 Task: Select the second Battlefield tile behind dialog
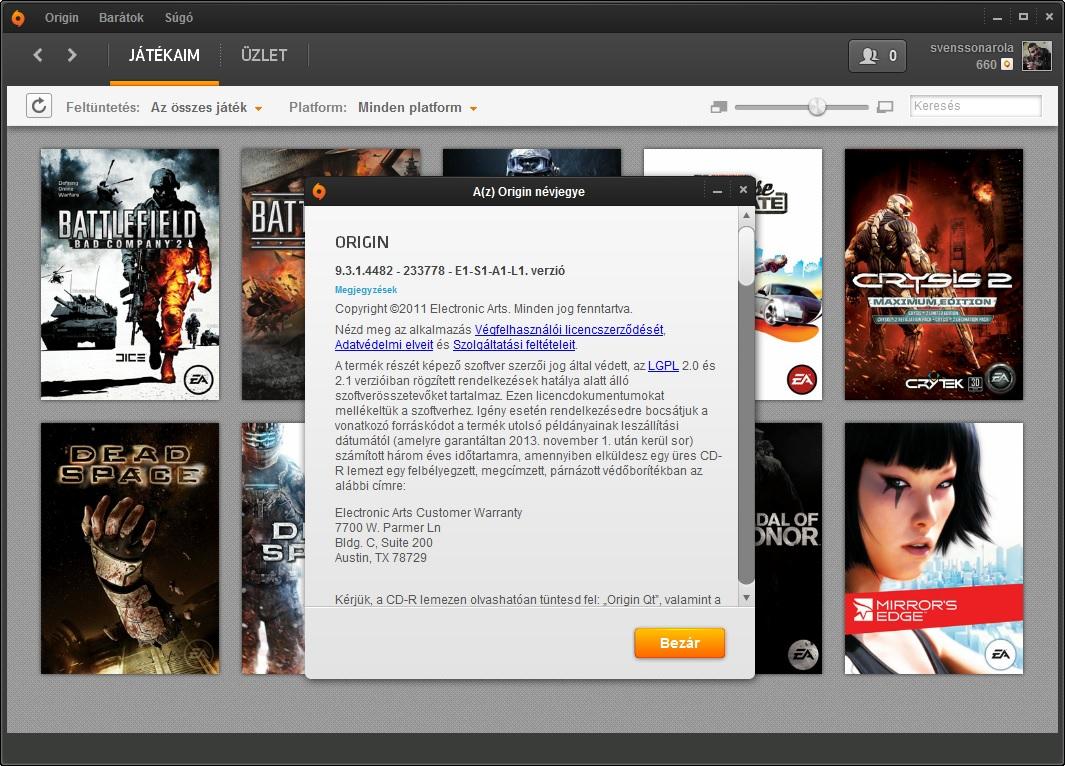click(x=273, y=274)
